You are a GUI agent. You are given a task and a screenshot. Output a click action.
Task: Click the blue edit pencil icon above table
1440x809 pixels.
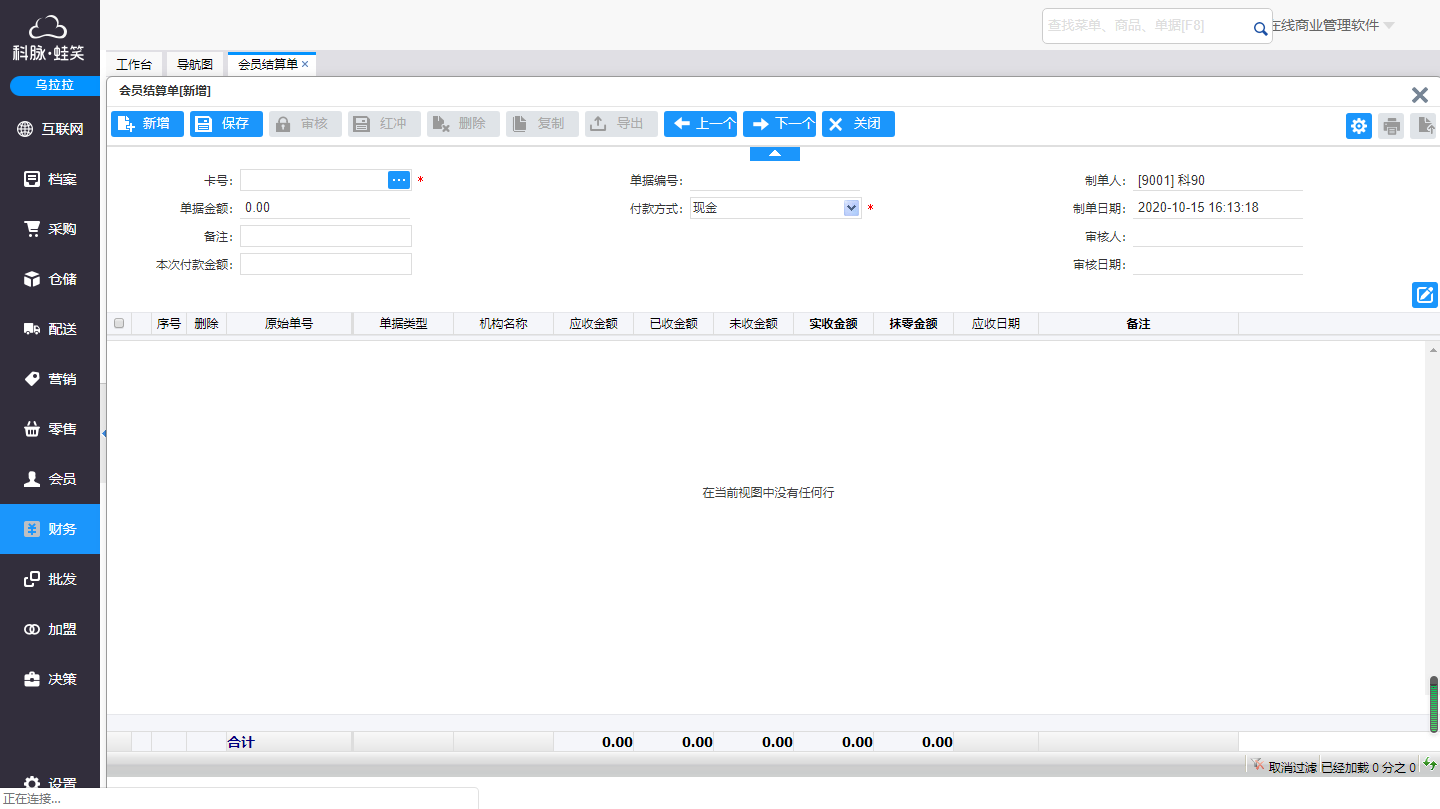click(x=1424, y=295)
